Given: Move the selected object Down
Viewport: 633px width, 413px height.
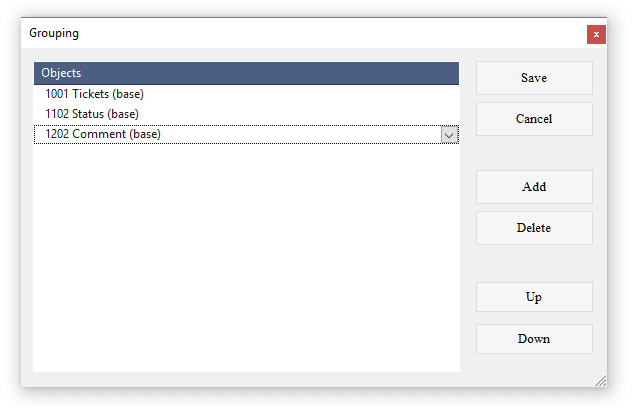Looking at the screenshot, I should tap(534, 339).
